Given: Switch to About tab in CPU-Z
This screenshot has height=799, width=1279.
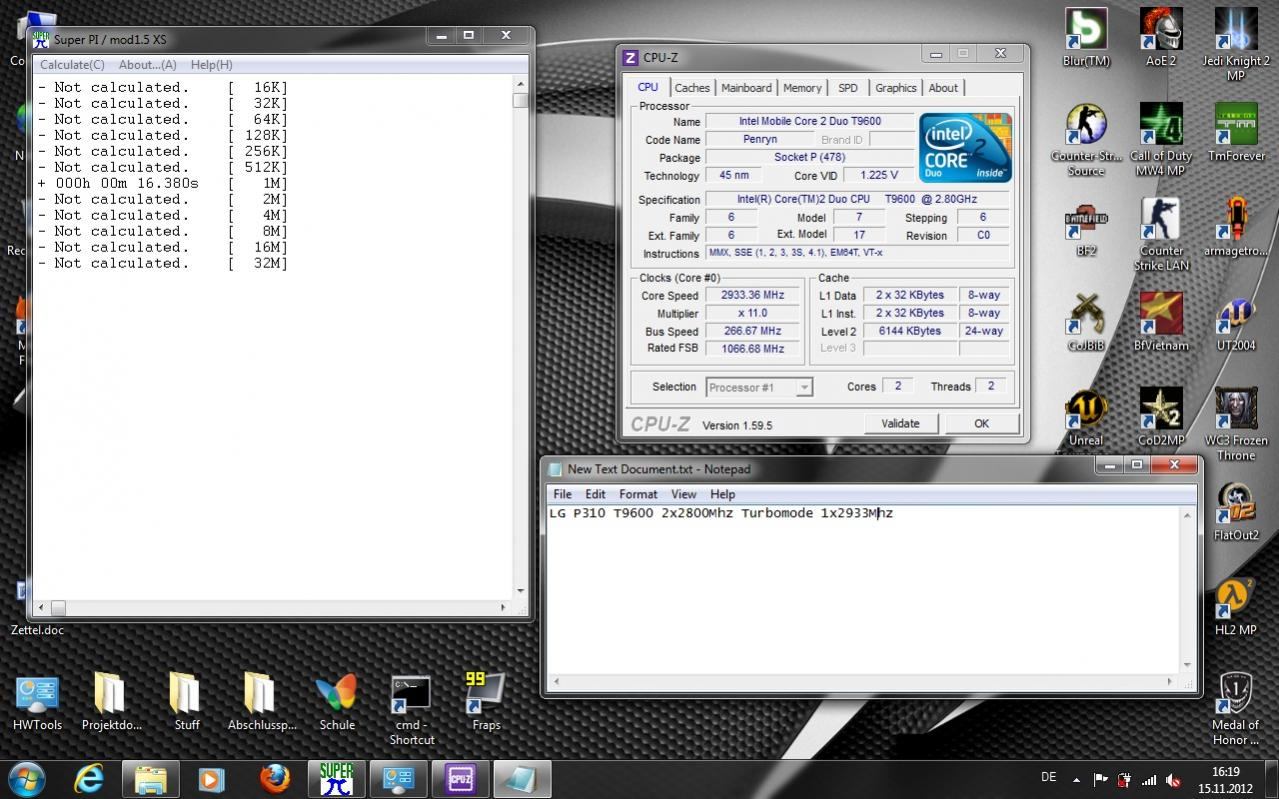Looking at the screenshot, I should click(x=943, y=88).
